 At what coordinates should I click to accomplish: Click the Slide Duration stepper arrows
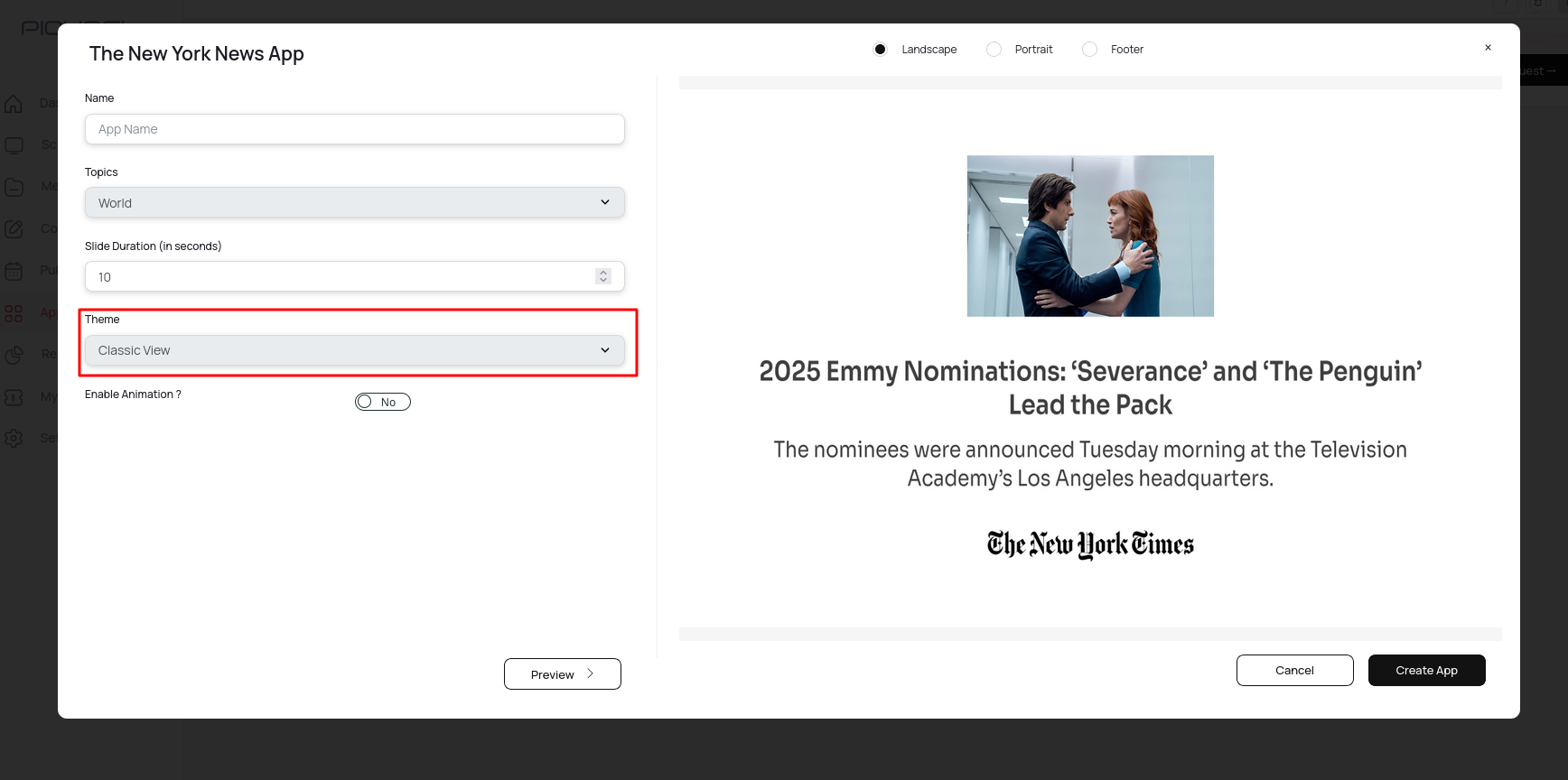(603, 276)
